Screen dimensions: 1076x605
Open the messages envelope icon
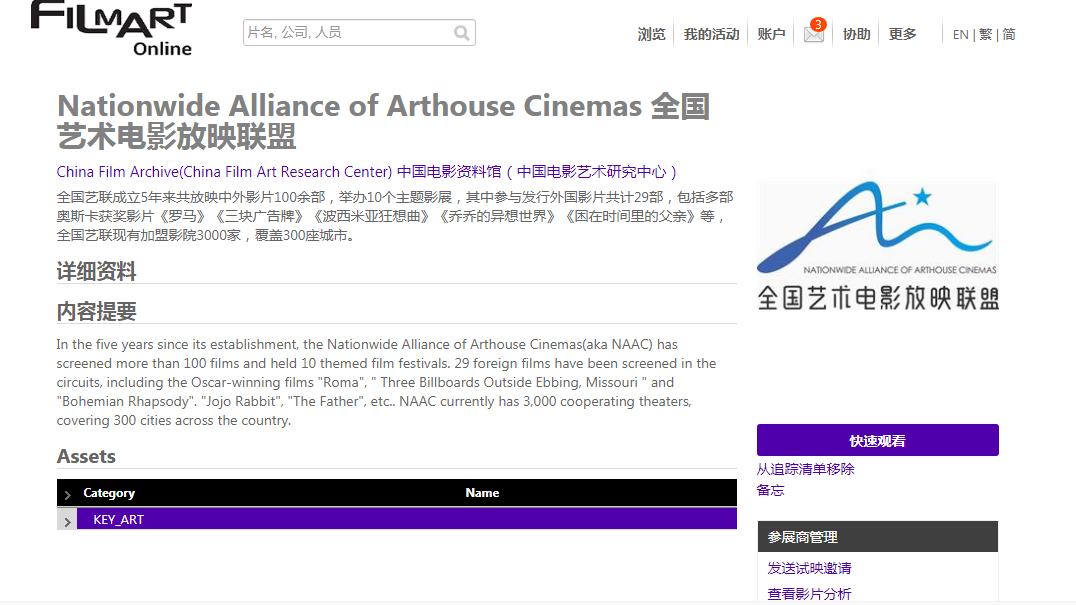(814, 34)
